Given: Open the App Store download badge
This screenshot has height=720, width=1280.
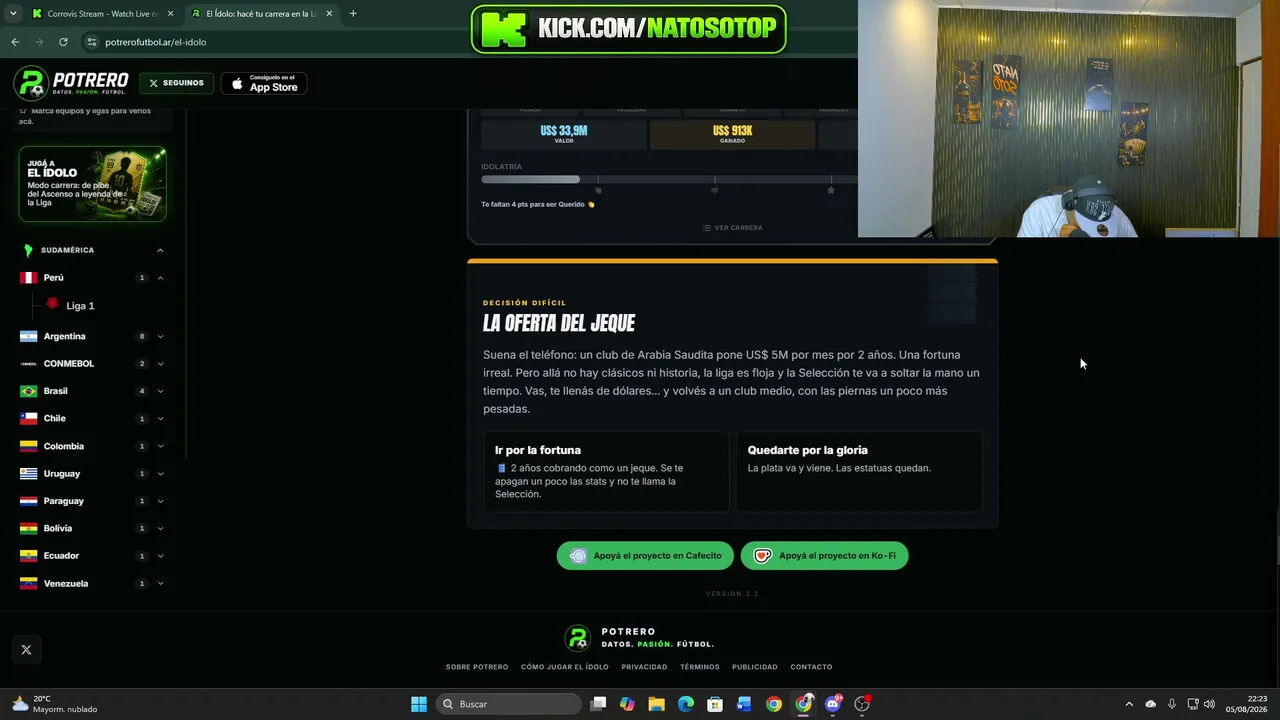Looking at the screenshot, I should pos(264,84).
